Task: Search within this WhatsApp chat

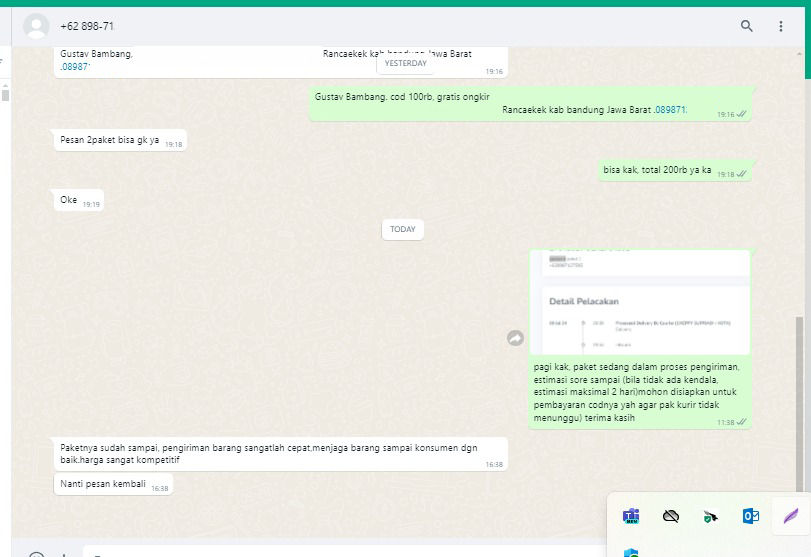Action: [x=746, y=26]
